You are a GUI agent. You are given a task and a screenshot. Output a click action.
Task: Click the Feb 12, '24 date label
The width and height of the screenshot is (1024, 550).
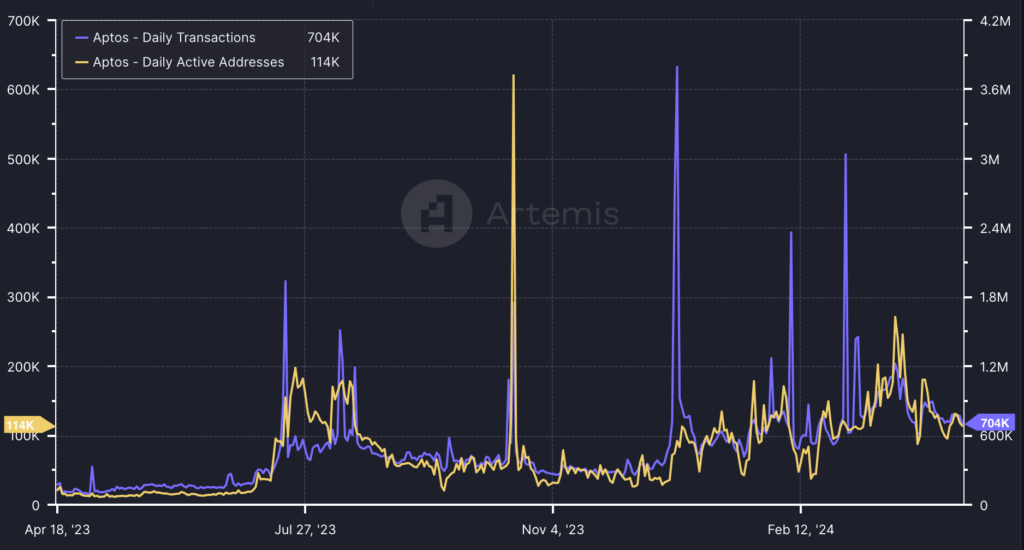tap(800, 530)
